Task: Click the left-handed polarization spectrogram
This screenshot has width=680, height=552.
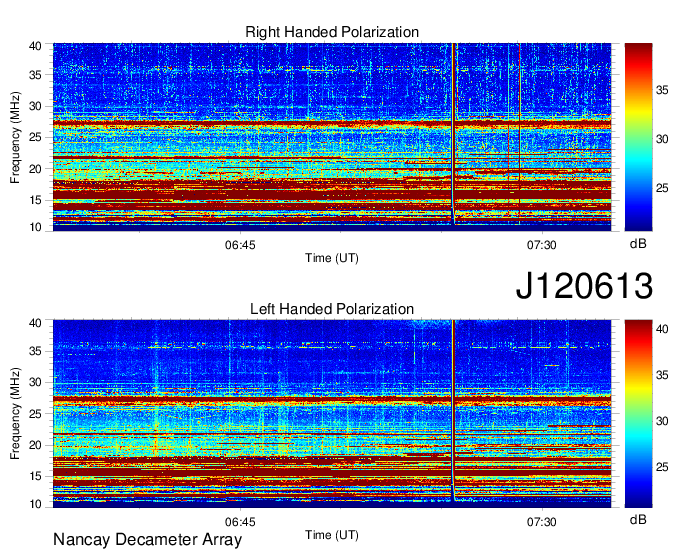Action: (x=332, y=414)
